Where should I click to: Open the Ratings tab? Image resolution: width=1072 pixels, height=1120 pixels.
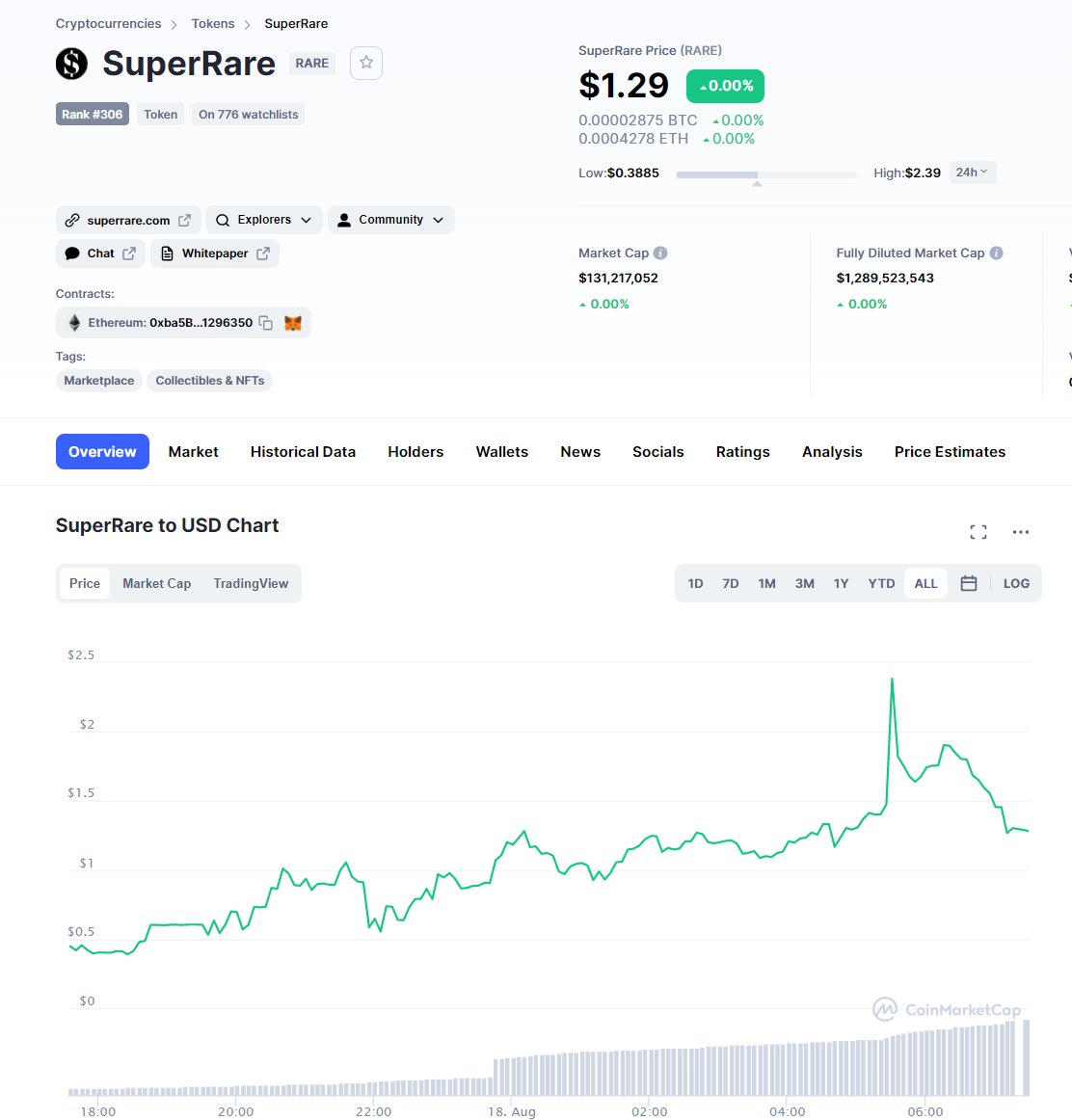coord(742,451)
